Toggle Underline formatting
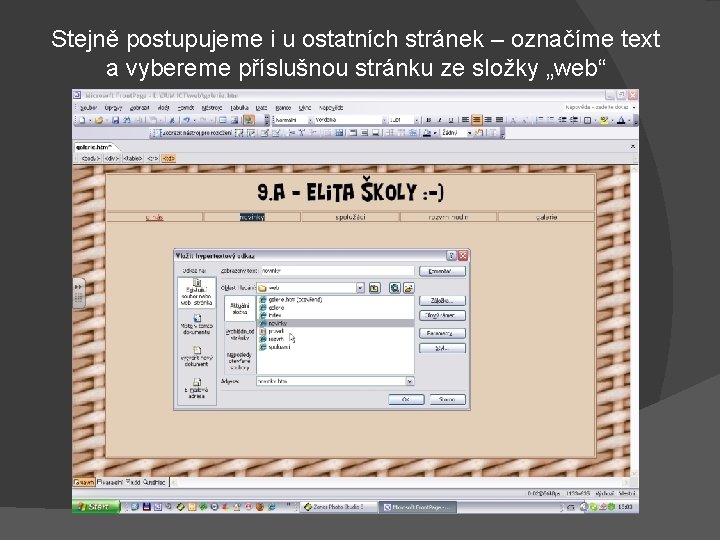 (x=451, y=120)
